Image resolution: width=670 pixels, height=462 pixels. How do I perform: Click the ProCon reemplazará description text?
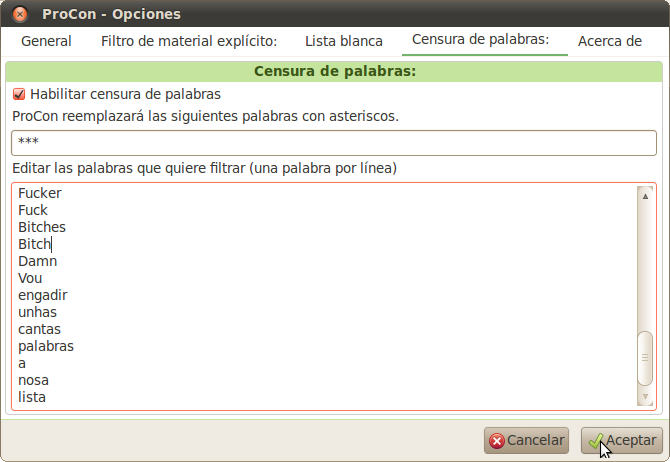(206, 116)
